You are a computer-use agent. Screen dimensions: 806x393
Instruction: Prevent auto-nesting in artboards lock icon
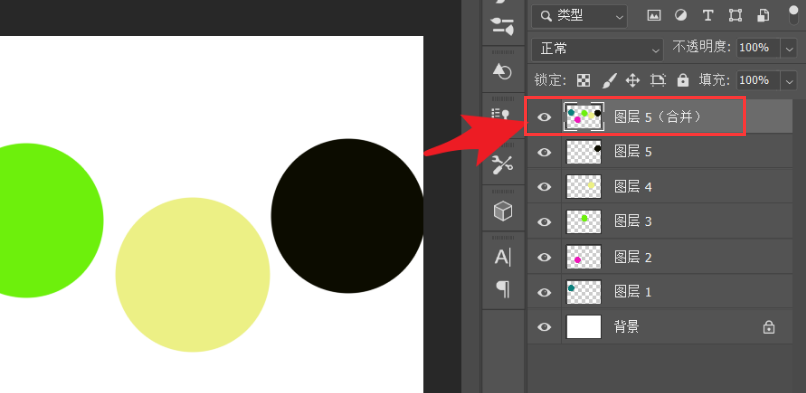658,80
